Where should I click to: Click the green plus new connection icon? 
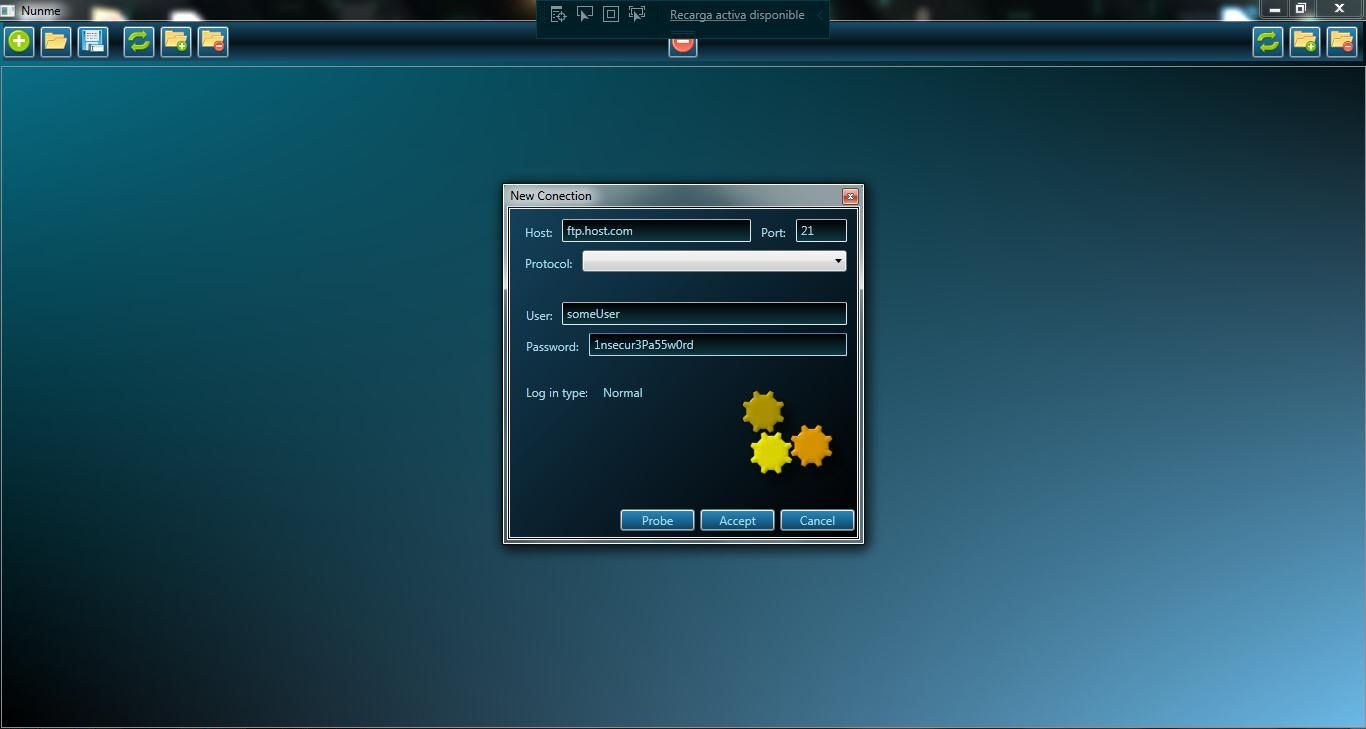19,42
